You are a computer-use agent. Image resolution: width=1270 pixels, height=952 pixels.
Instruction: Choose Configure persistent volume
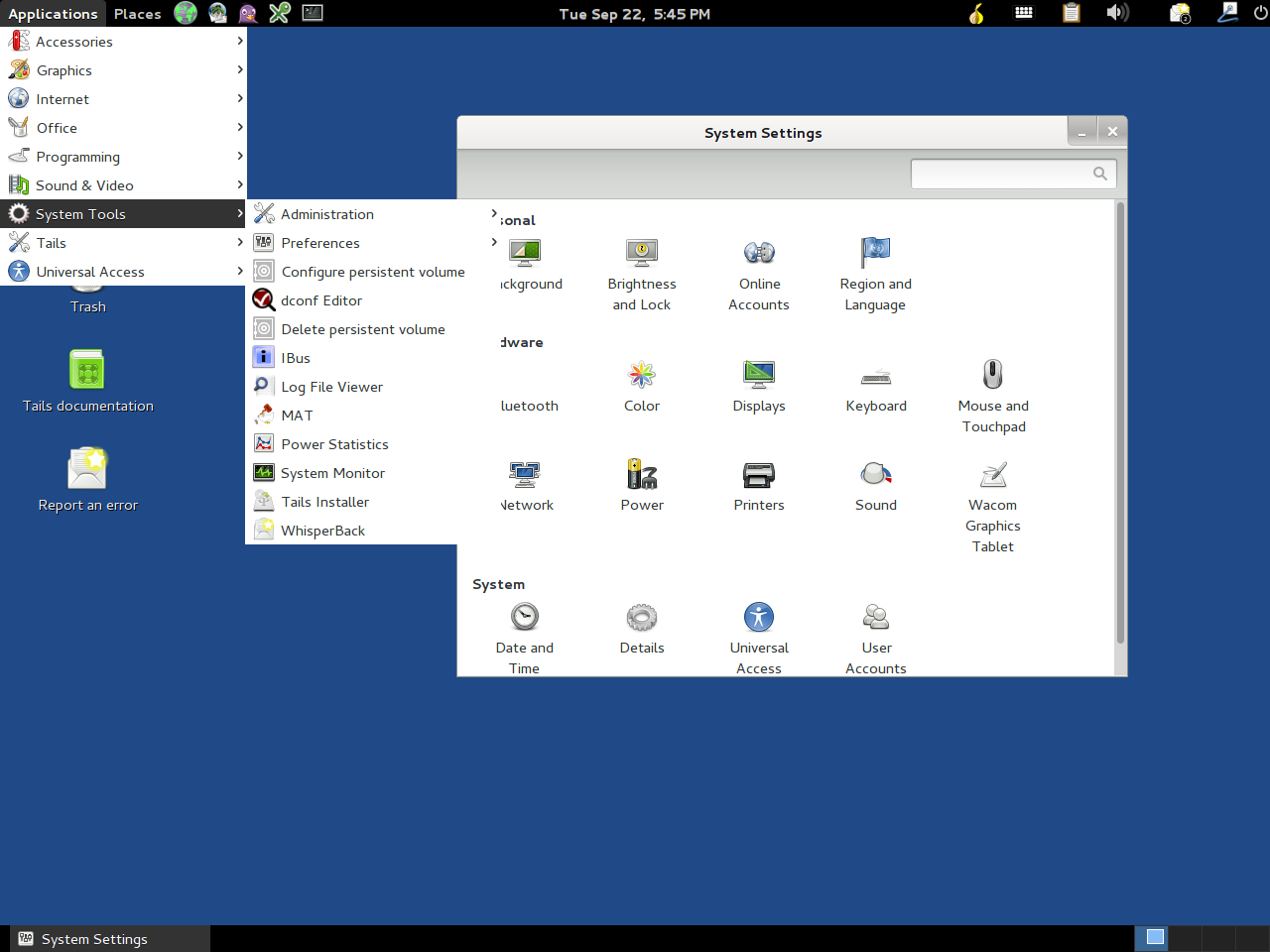click(372, 272)
